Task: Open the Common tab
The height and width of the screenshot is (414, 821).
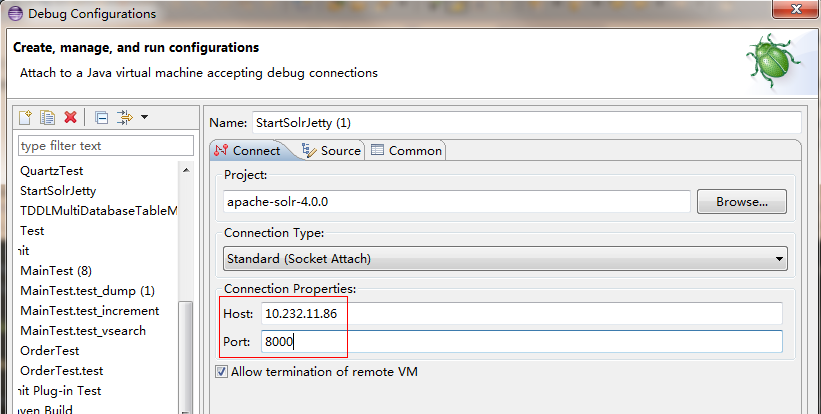Action: point(406,151)
